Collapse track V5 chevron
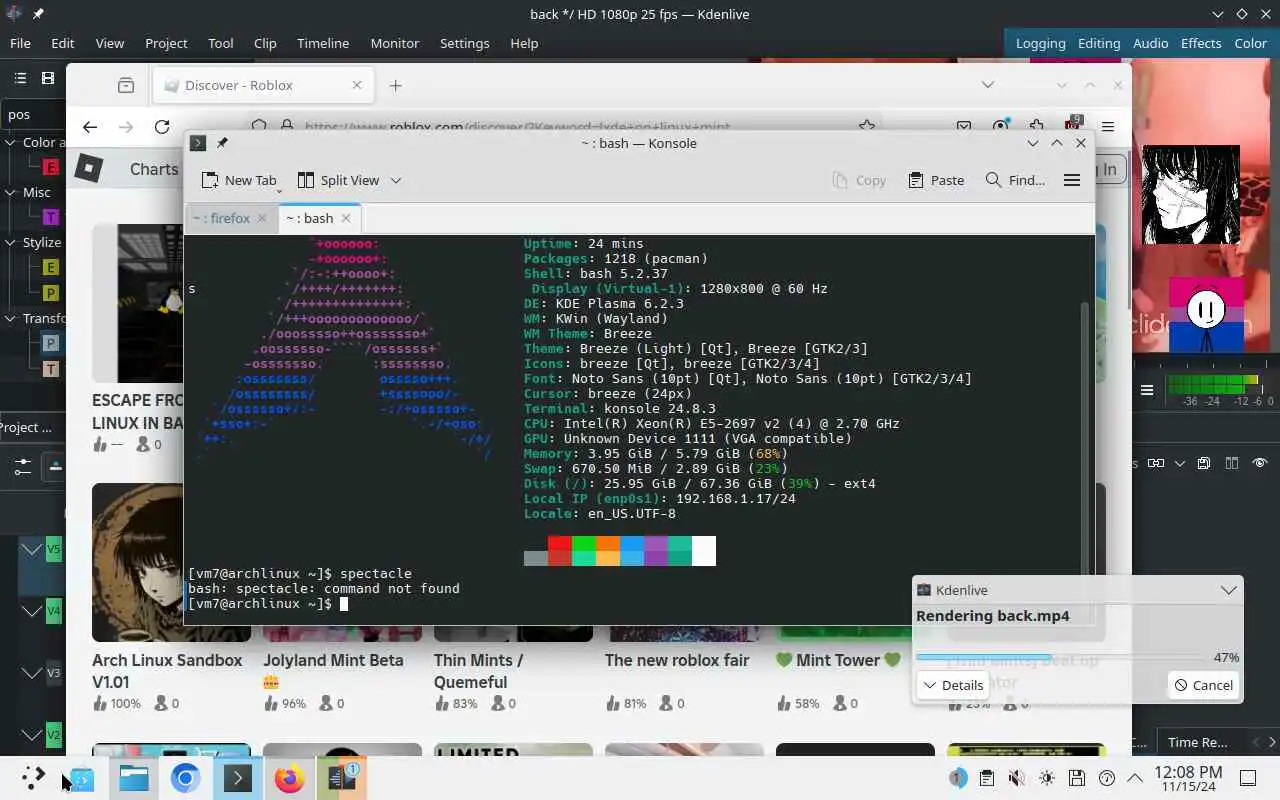The height and width of the screenshot is (800, 1280). pos(31,549)
